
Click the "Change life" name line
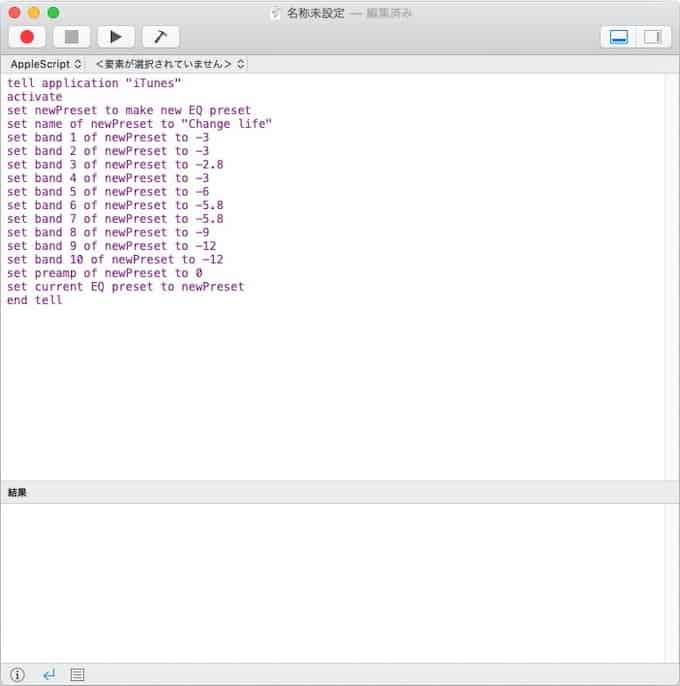click(140, 124)
